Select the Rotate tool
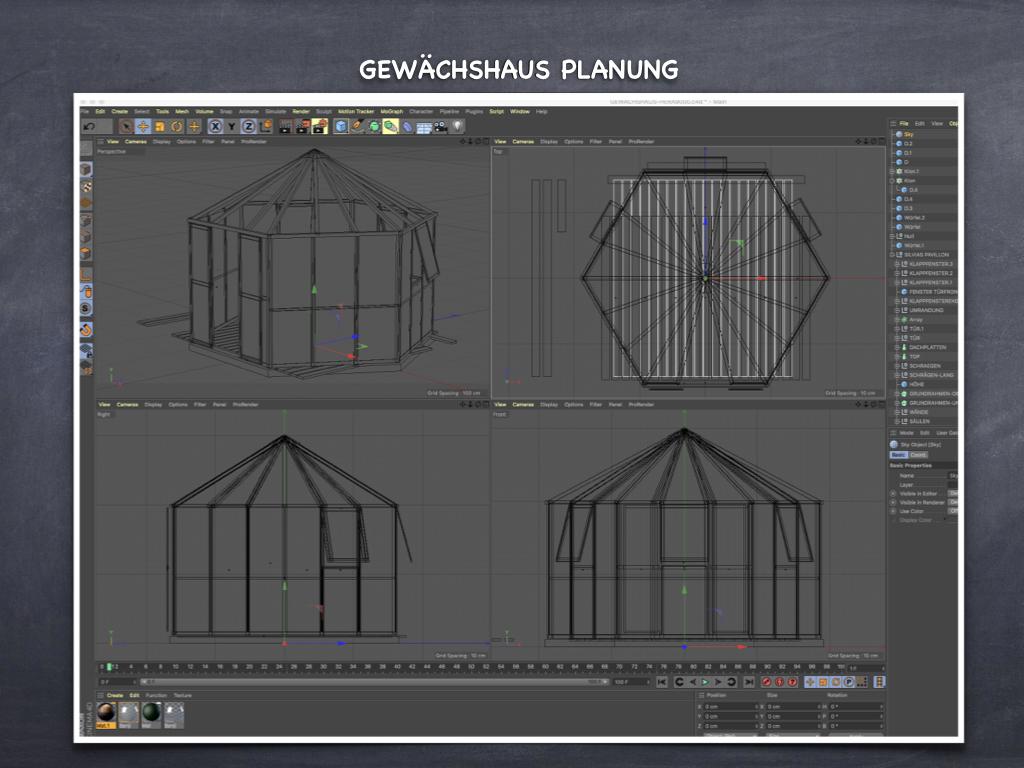The width and height of the screenshot is (1024, 768). 176,126
